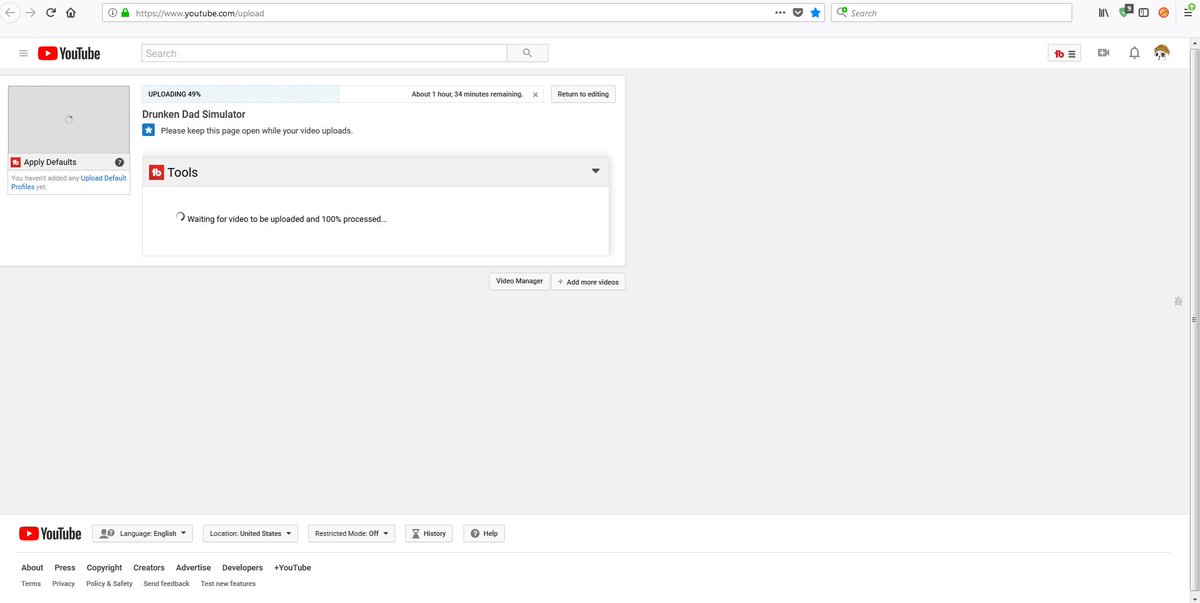1200x603 pixels.
Task: Click the browser back arrow
Action: click(x=10, y=13)
